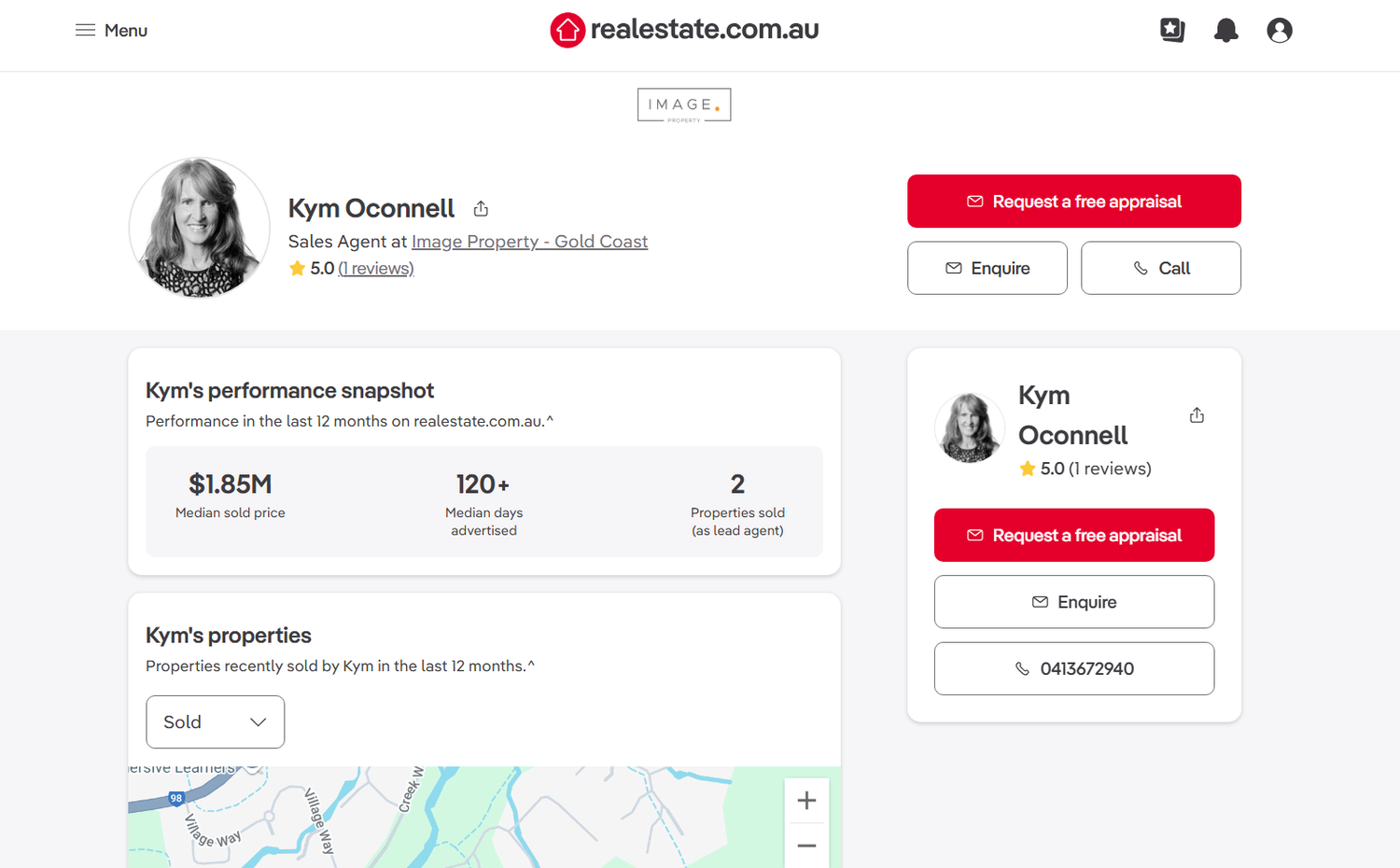Click the Image Property agency logo
1400x868 pixels.
pos(684,105)
